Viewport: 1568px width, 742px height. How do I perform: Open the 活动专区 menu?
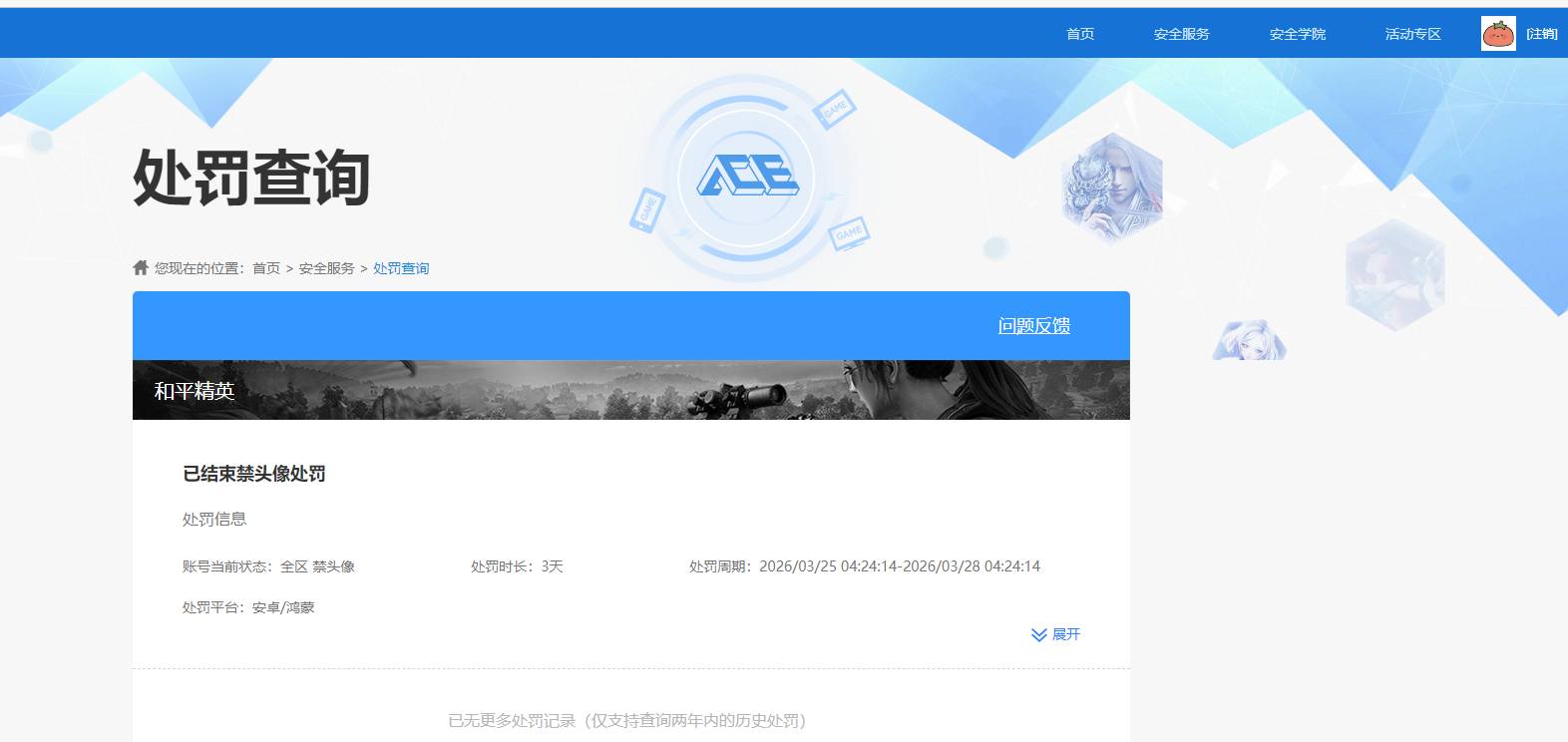1413,34
